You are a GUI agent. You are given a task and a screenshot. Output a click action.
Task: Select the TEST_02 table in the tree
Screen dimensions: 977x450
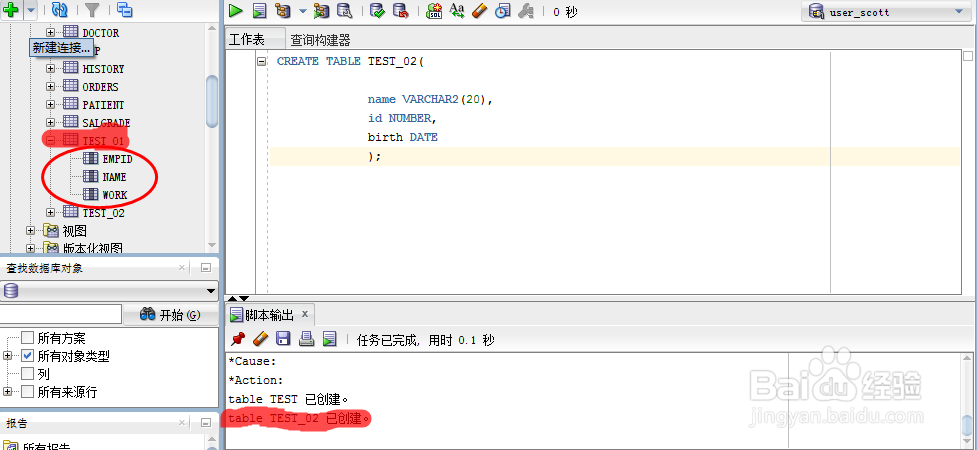tap(103, 213)
